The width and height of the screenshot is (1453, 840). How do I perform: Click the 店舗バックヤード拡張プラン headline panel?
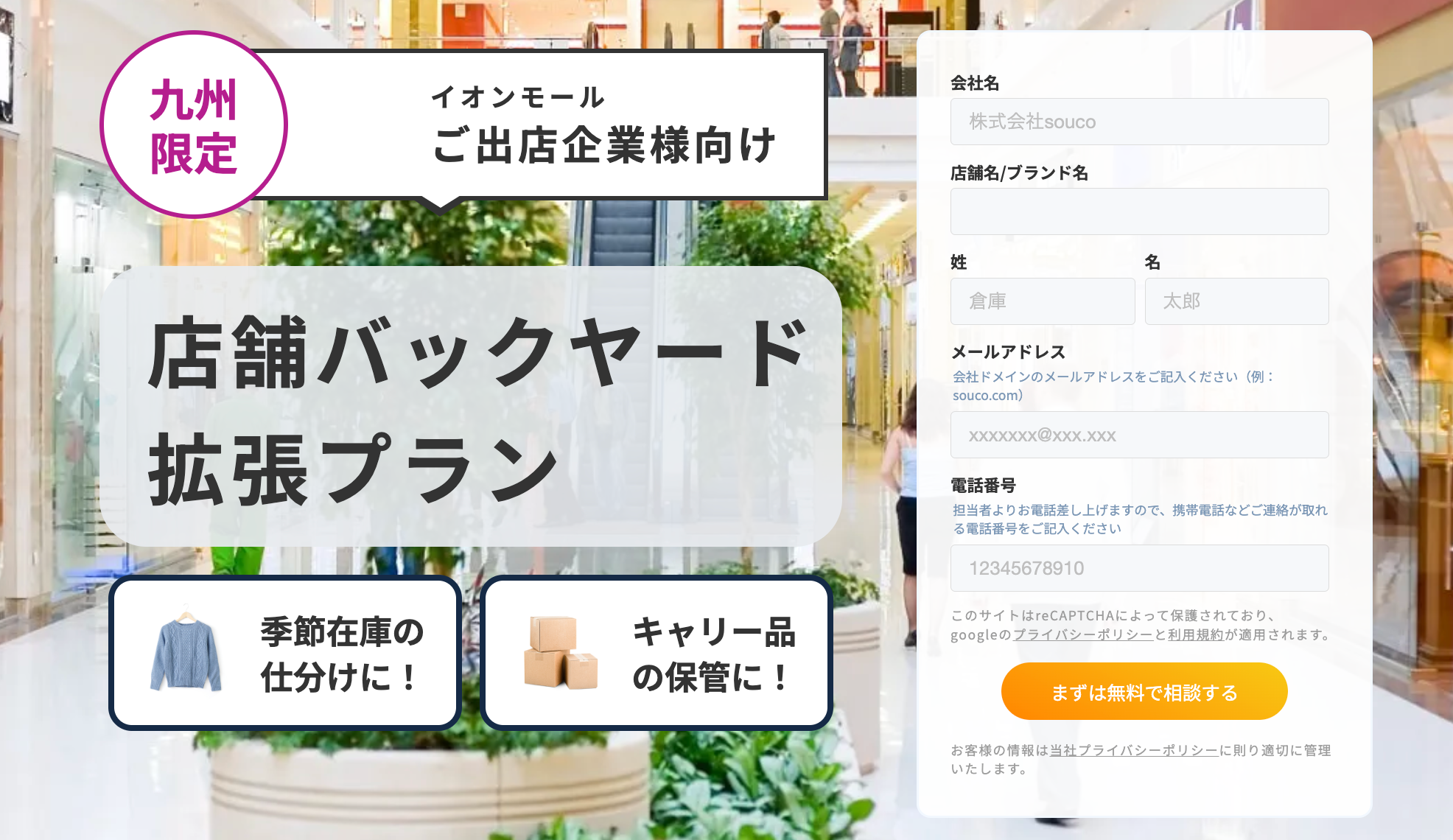tap(471, 407)
